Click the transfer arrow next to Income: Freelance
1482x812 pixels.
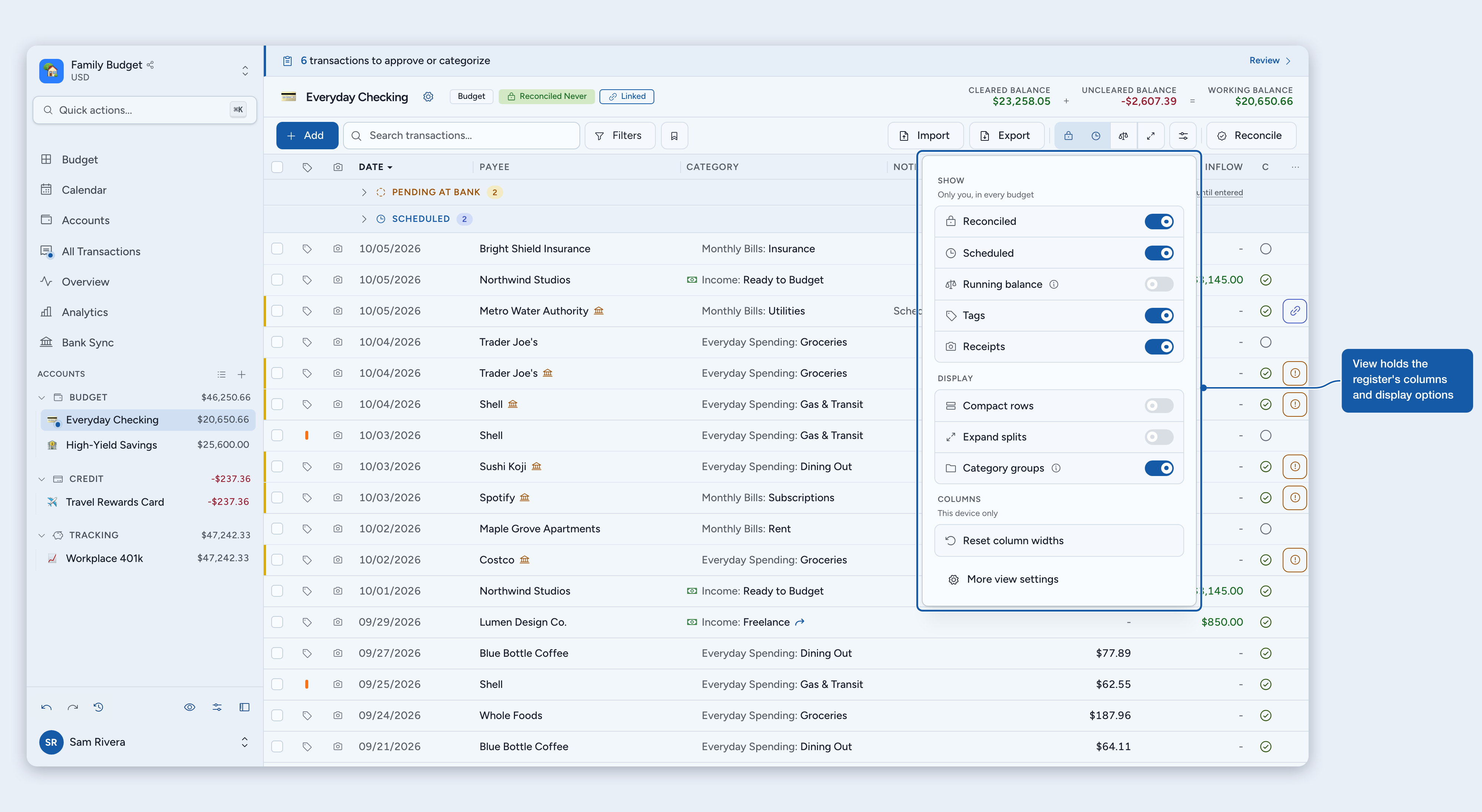(800, 622)
